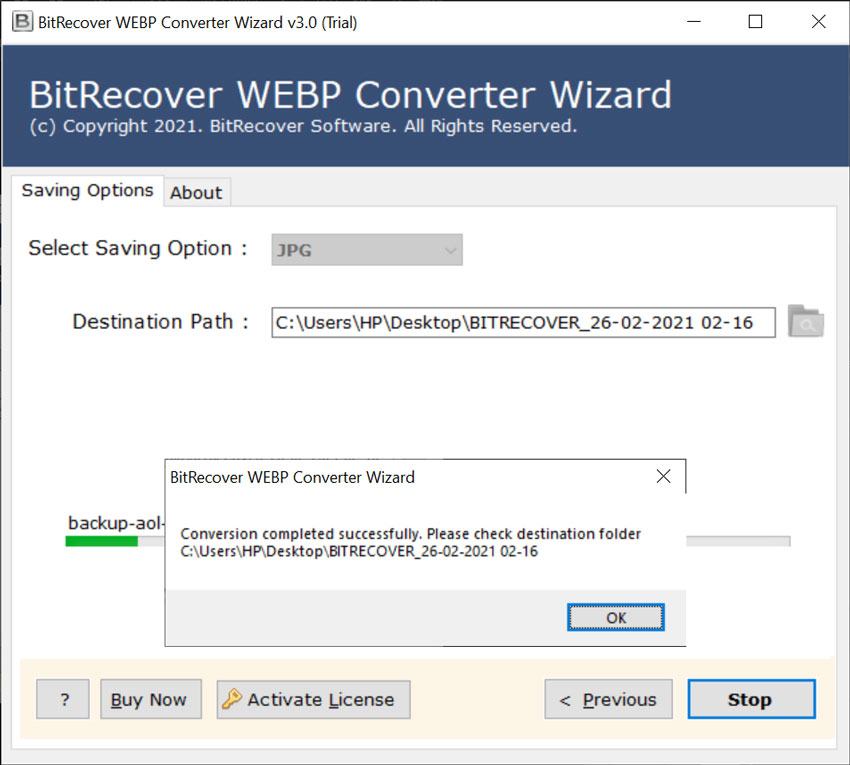
Task: Close the WEBP Converter Wizard window
Action: pyautogui.click(x=818, y=22)
